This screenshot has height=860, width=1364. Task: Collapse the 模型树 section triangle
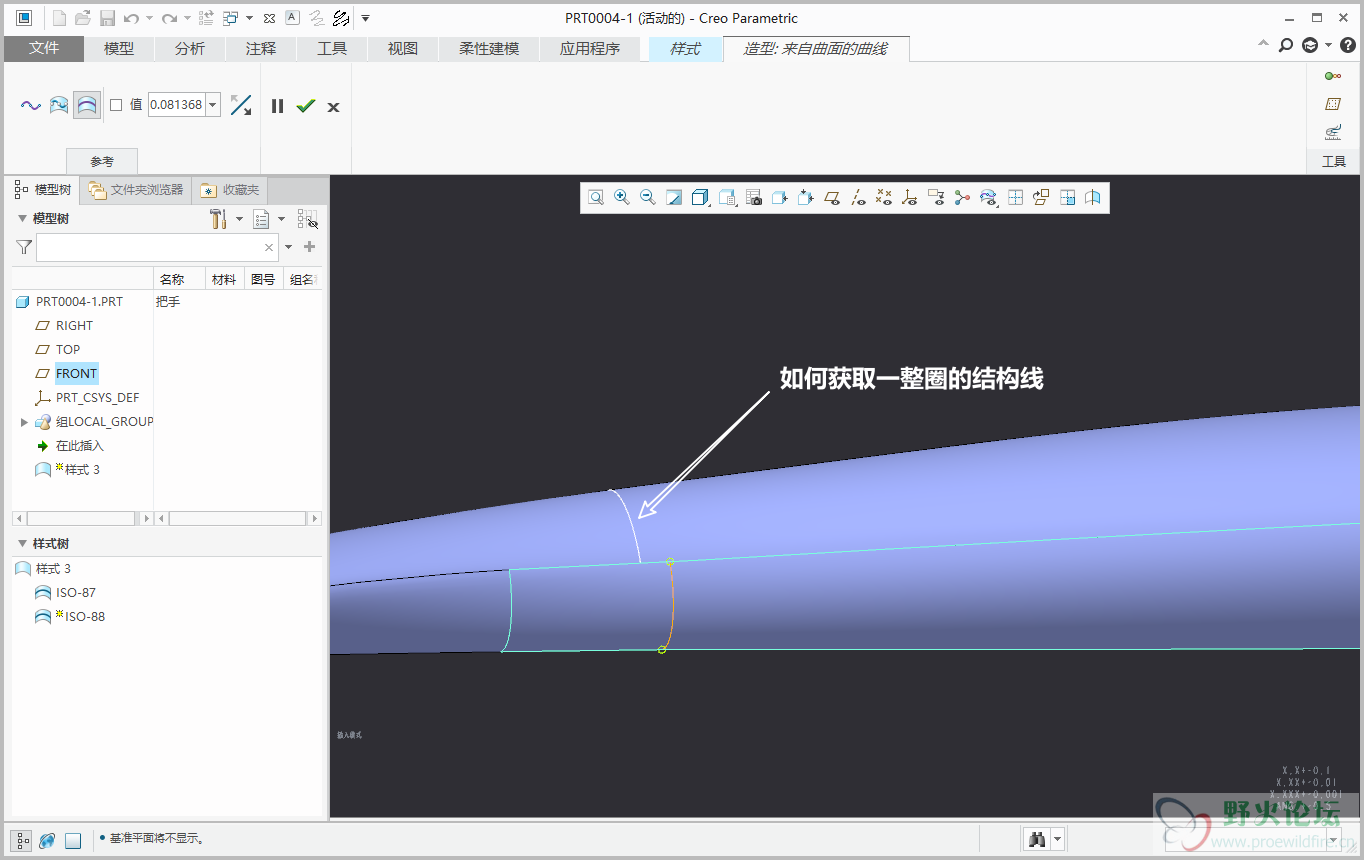[x=23, y=219]
